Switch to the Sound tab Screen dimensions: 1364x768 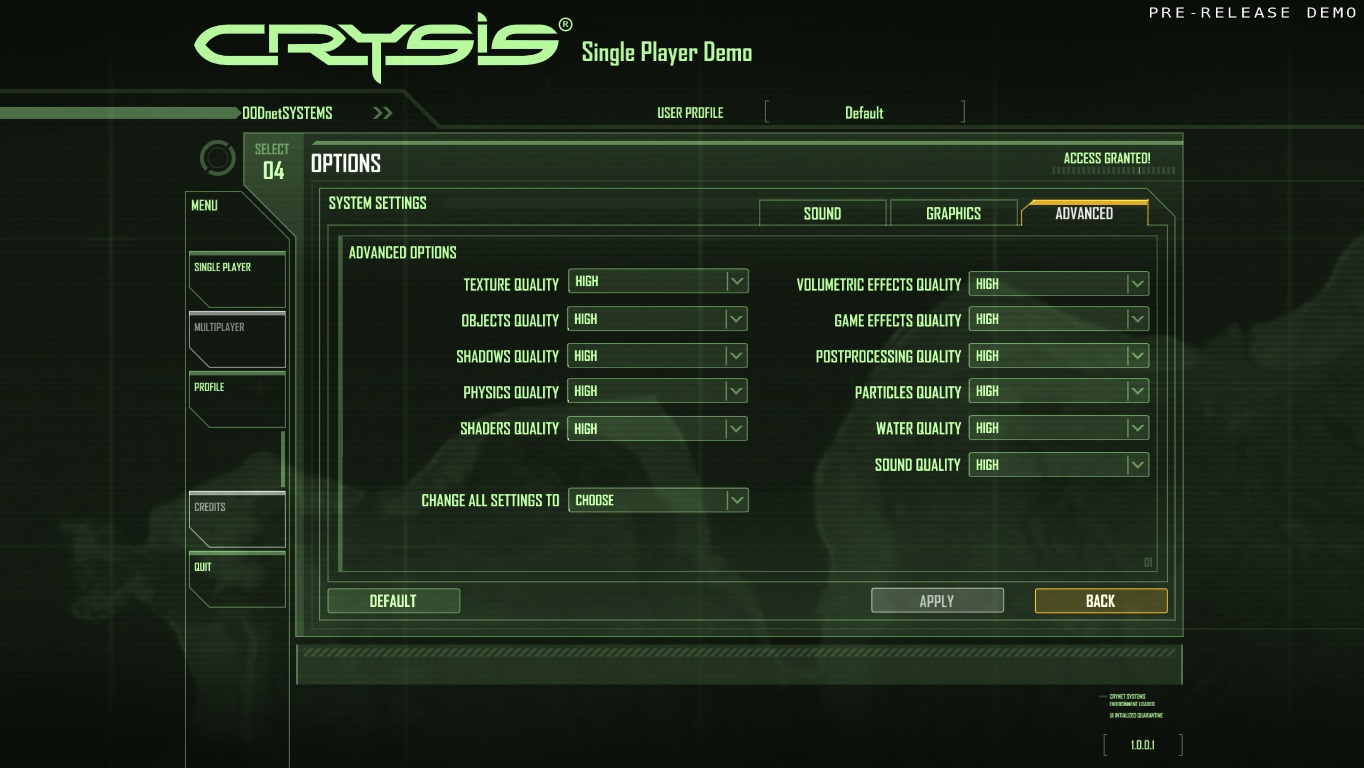tap(823, 213)
